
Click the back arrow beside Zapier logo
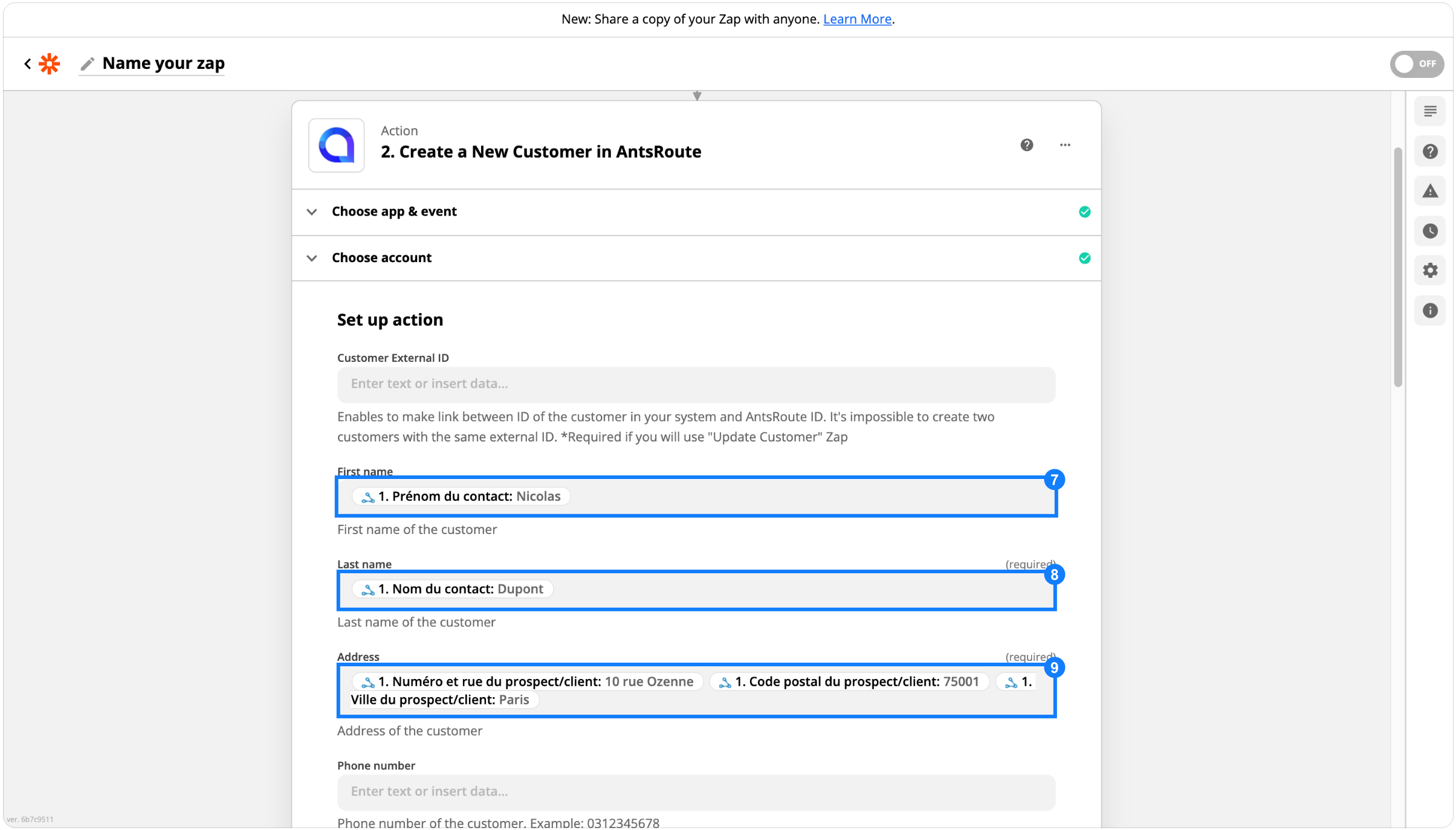tap(28, 63)
